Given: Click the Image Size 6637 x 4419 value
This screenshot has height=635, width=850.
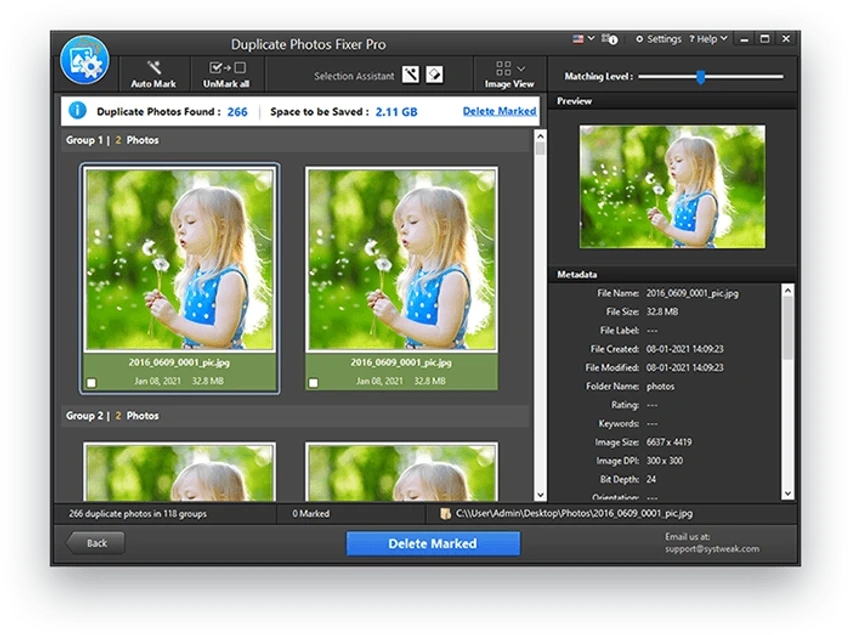Looking at the screenshot, I should pyautogui.click(x=668, y=442).
